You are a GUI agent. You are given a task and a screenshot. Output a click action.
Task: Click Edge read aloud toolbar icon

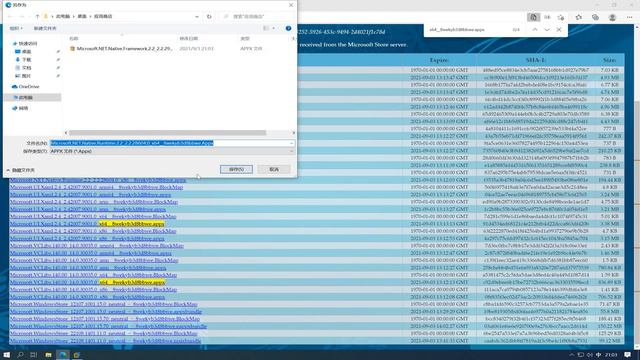[x=547, y=17]
